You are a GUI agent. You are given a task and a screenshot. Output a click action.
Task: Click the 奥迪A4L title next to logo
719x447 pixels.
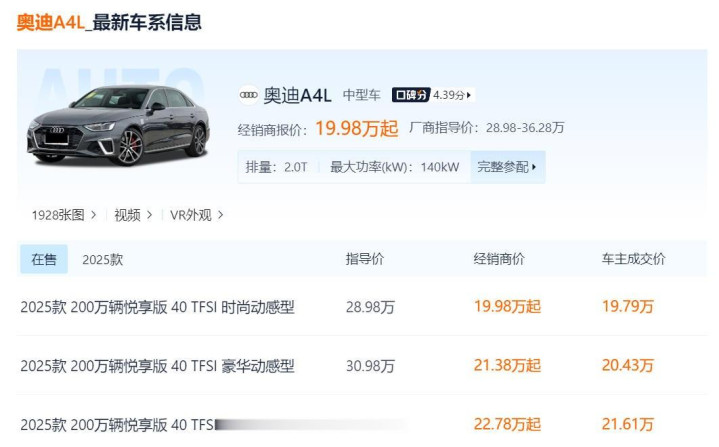(x=297, y=96)
